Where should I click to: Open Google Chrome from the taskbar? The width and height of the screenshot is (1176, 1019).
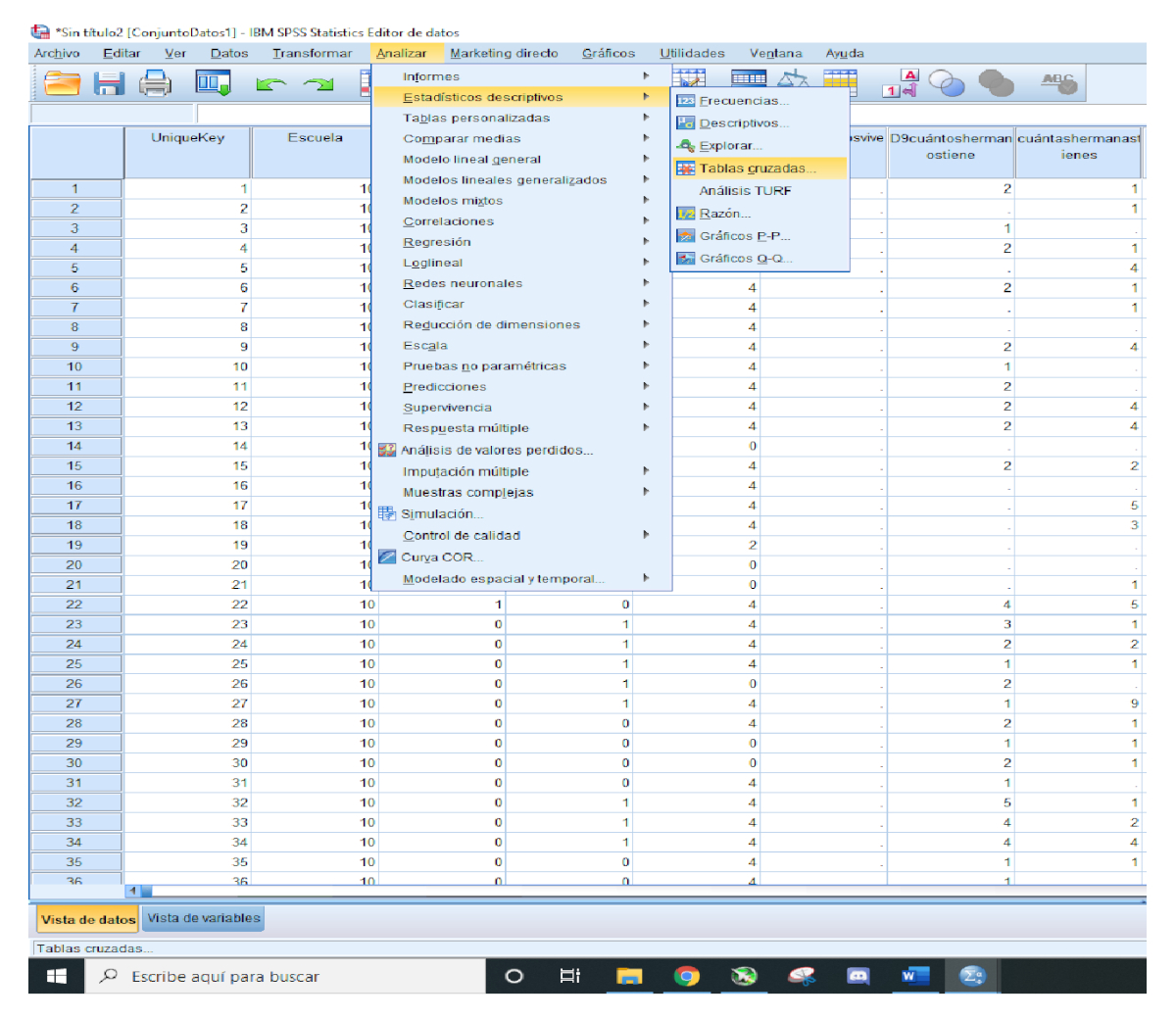687,976
